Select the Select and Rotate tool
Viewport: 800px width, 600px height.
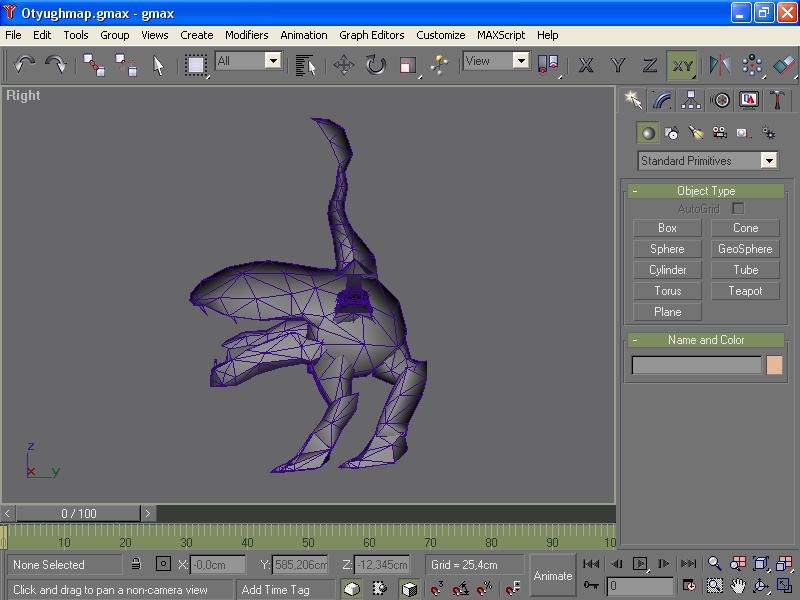(x=375, y=65)
